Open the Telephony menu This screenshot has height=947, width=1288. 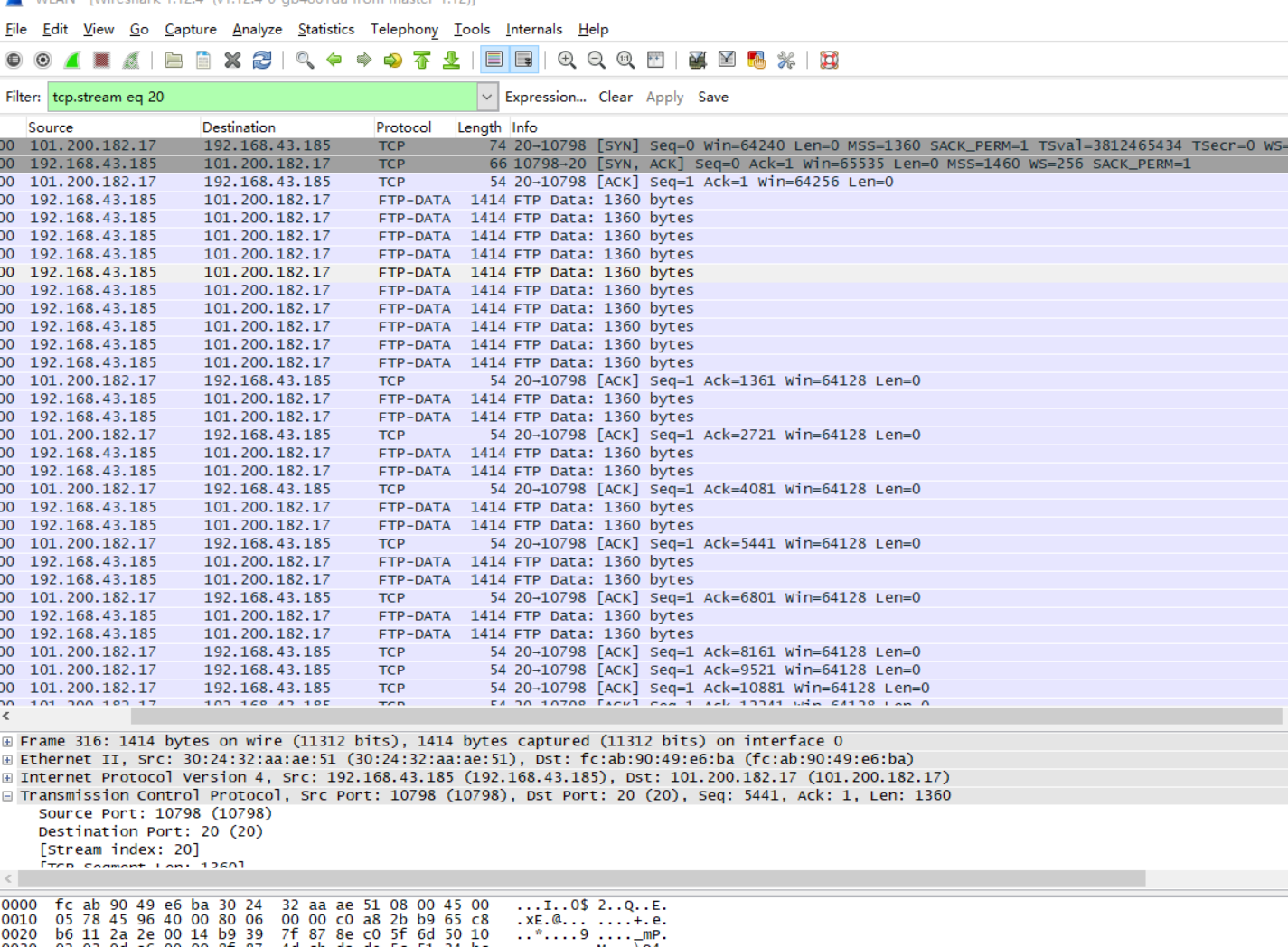click(x=404, y=29)
